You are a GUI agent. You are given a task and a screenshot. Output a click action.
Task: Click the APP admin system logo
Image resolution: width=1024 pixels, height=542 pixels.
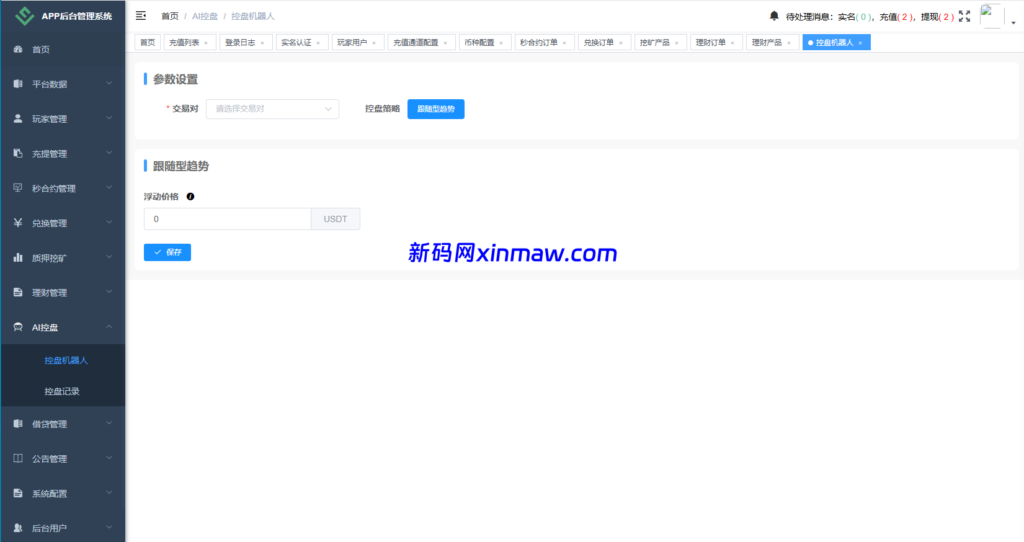click(24, 16)
